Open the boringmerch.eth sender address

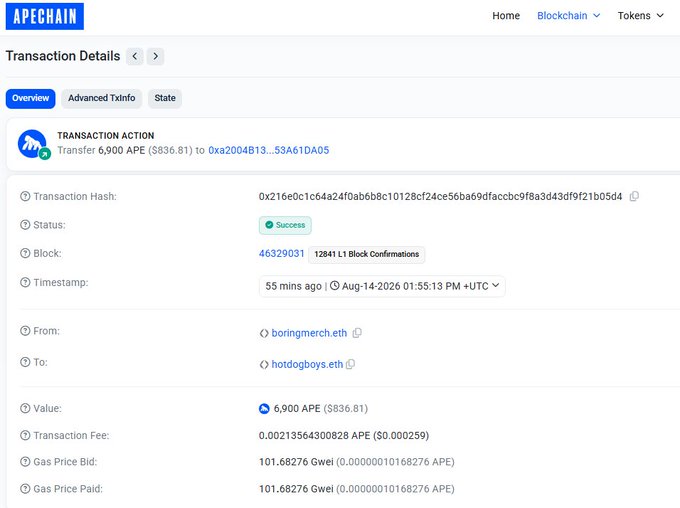point(309,333)
